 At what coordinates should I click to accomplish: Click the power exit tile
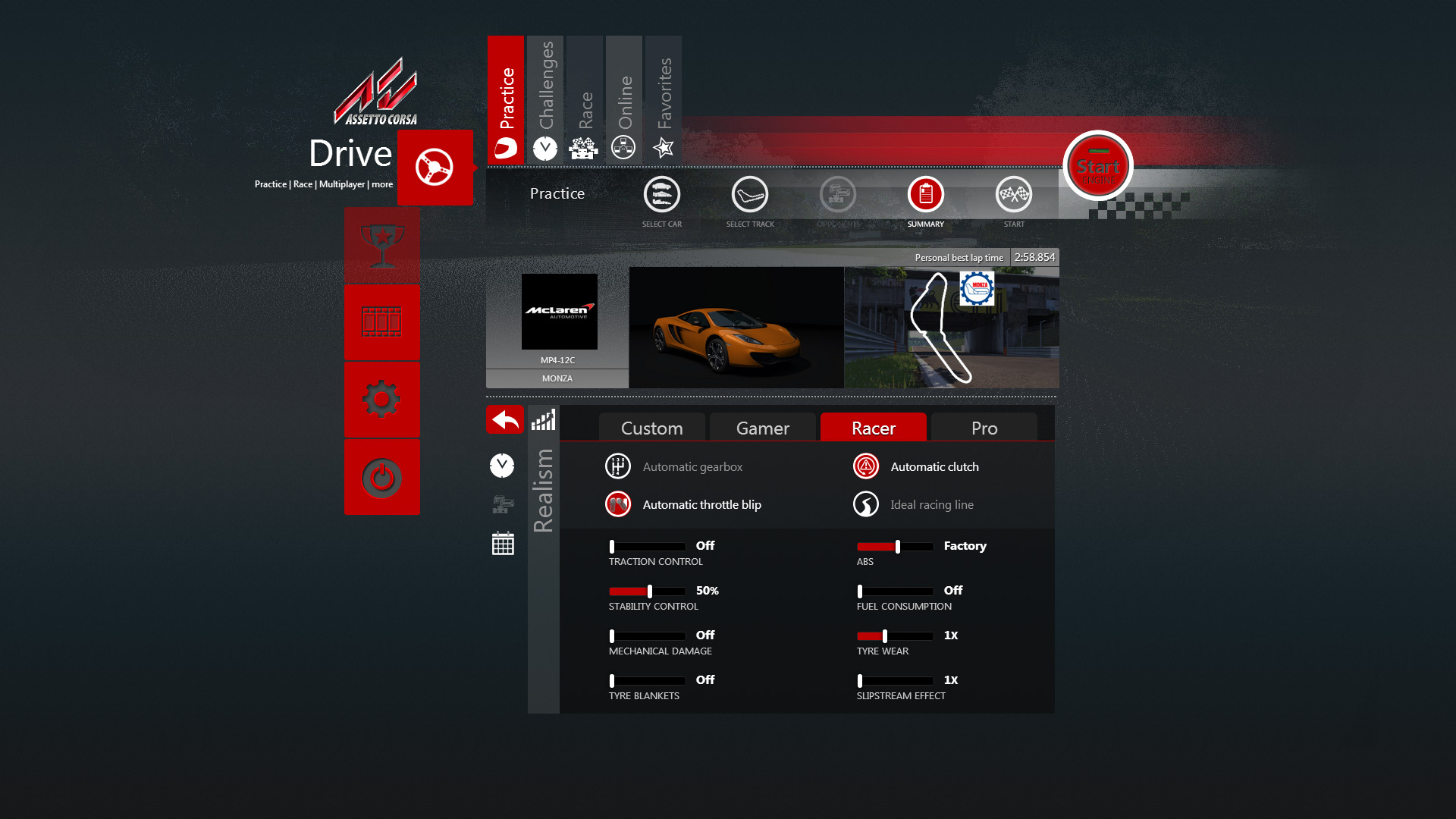(x=381, y=477)
